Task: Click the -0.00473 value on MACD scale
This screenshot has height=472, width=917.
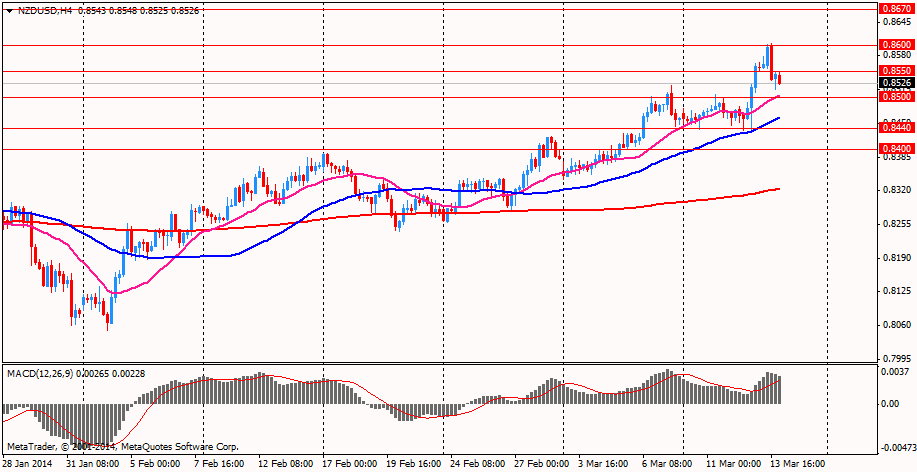Action: pyautogui.click(x=896, y=448)
